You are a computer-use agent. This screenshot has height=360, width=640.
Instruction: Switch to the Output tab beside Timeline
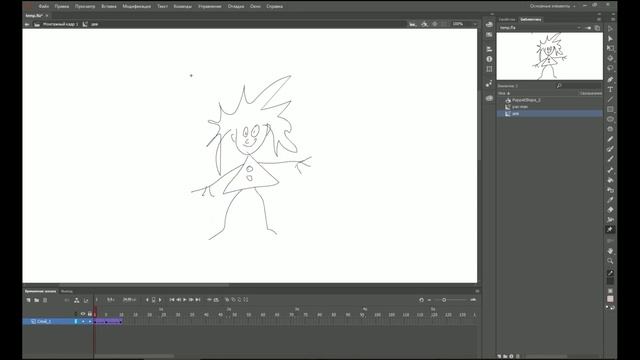click(67, 291)
